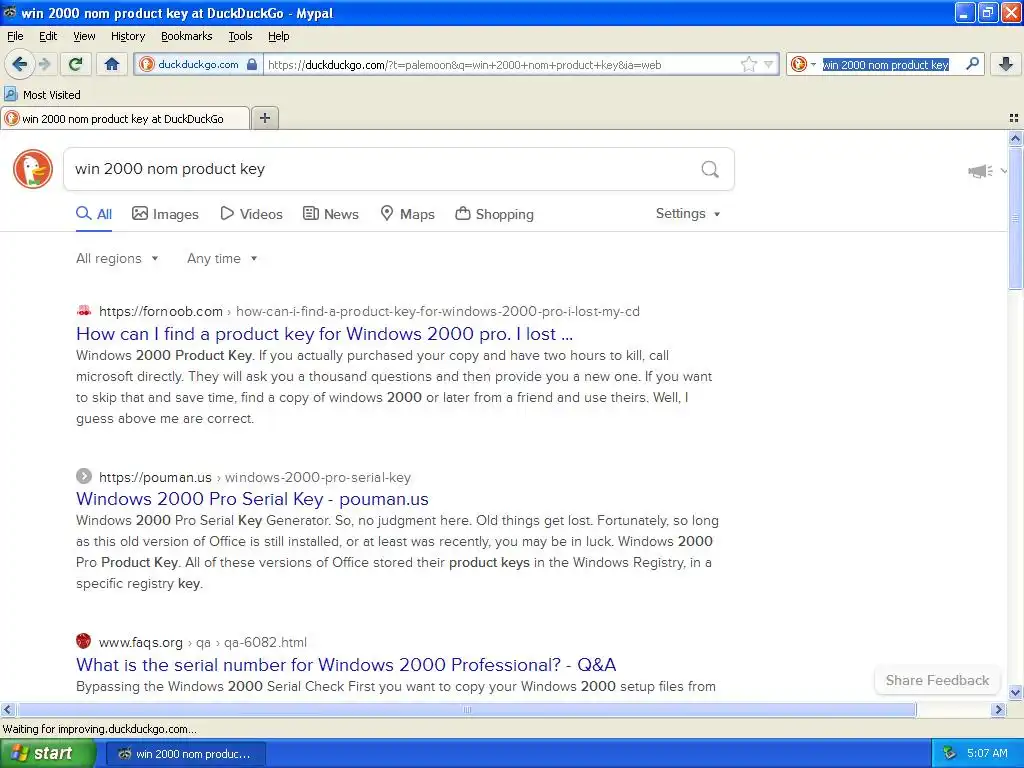Go back with the Back arrow button
Image resolution: width=1024 pixels, height=768 pixels.
point(19,64)
